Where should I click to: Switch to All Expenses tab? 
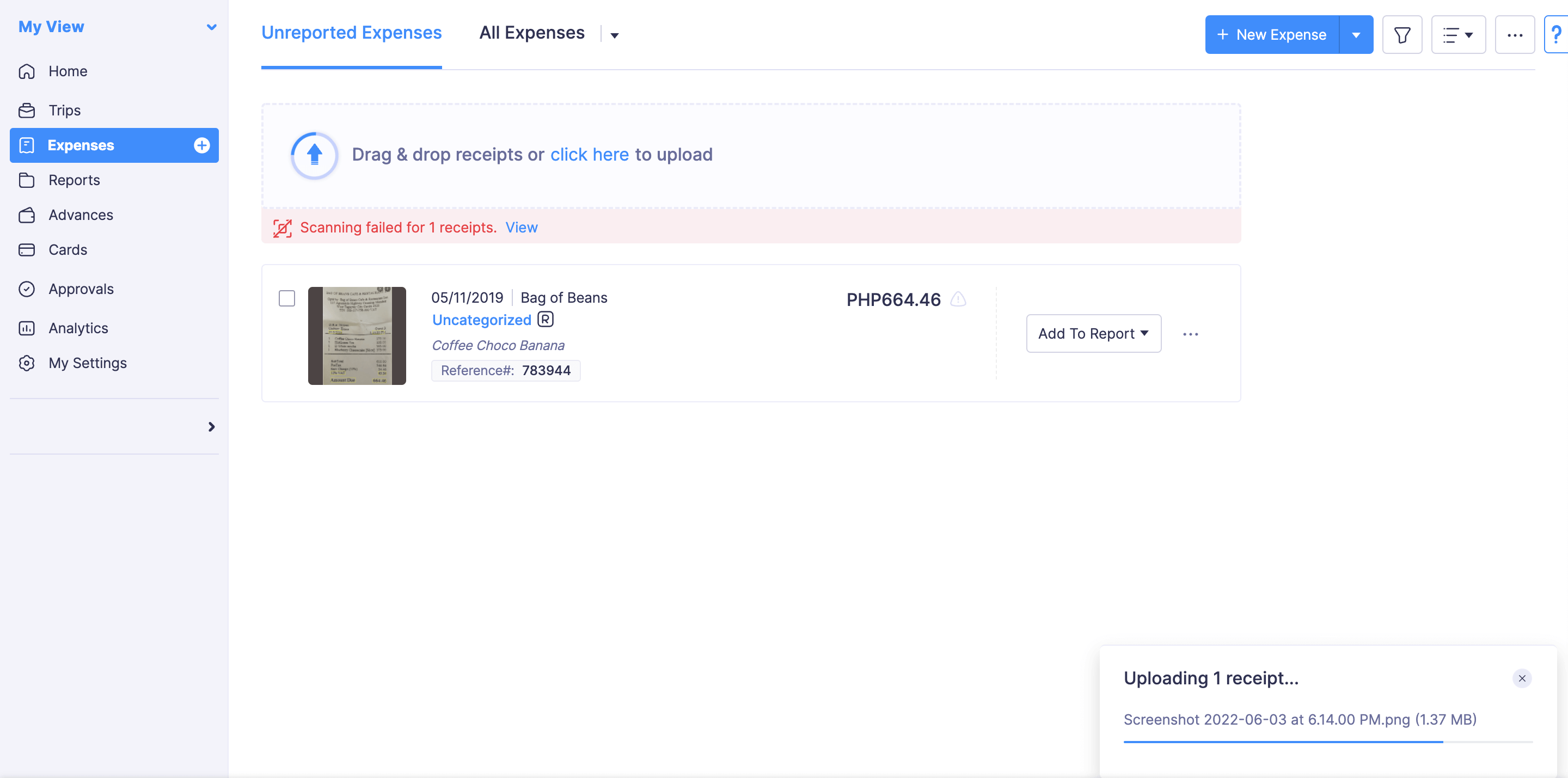tap(531, 33)
